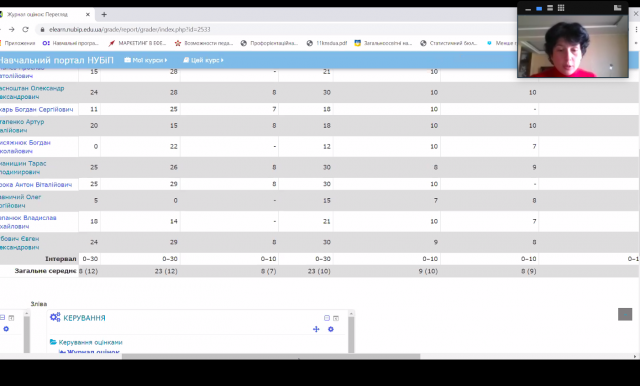Screen dimensions: 640x386
Task: Select the single speaker view in the video panel
Action: click(539, 8)
